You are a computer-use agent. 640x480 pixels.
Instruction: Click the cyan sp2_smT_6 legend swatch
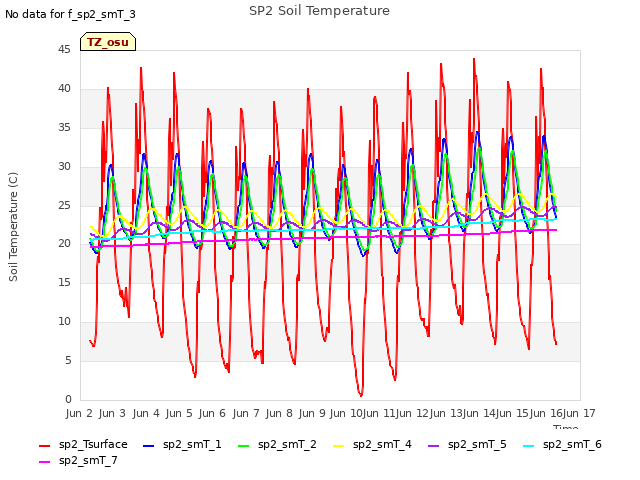[x=529, y=446]
